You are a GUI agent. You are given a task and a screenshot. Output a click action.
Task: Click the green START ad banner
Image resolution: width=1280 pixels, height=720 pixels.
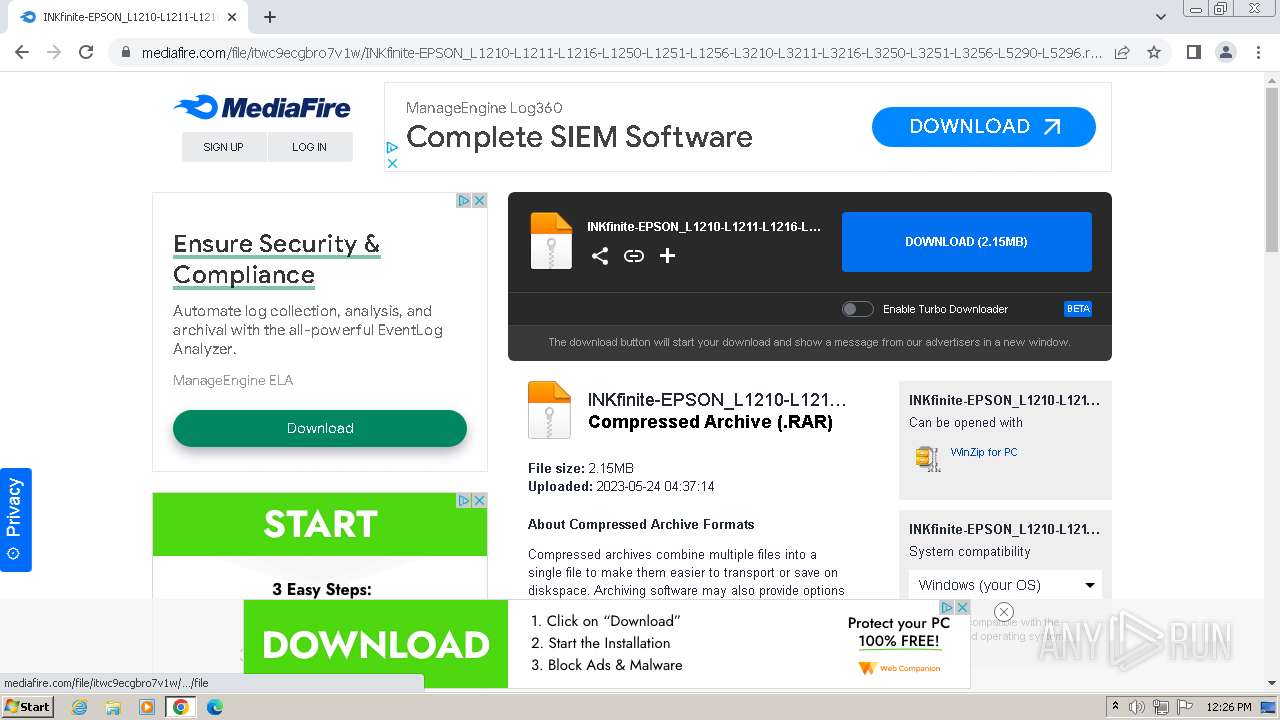tap(320, 524)
